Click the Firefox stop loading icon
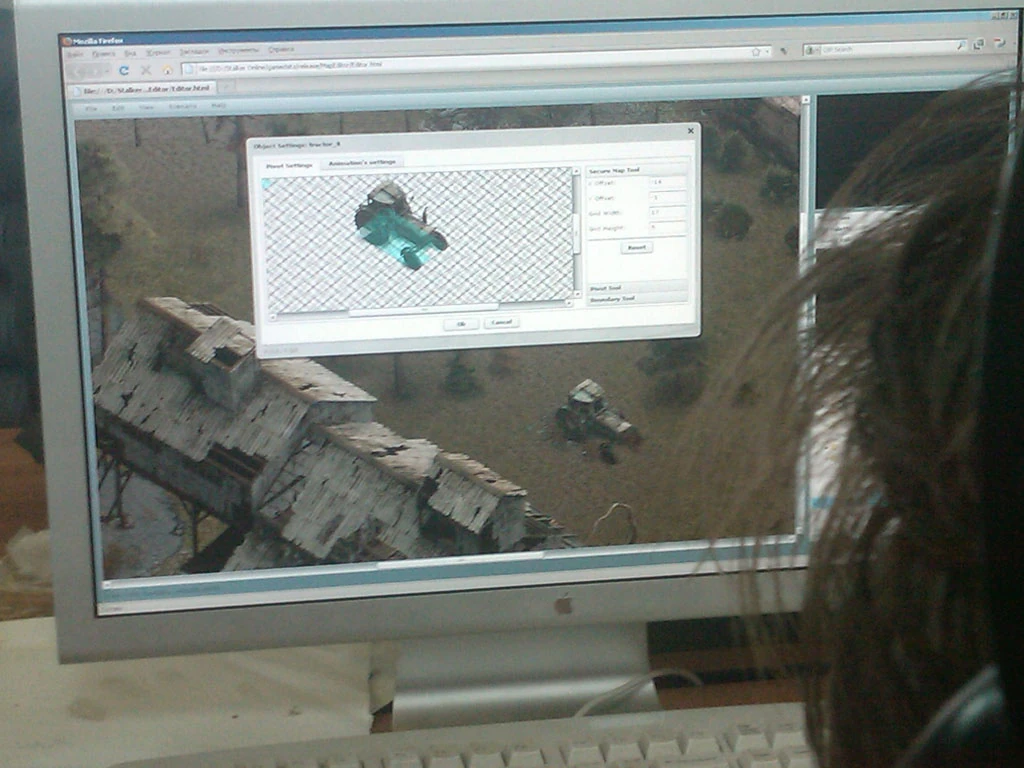Screen dimensions: 1024x768 coord(146,70)
